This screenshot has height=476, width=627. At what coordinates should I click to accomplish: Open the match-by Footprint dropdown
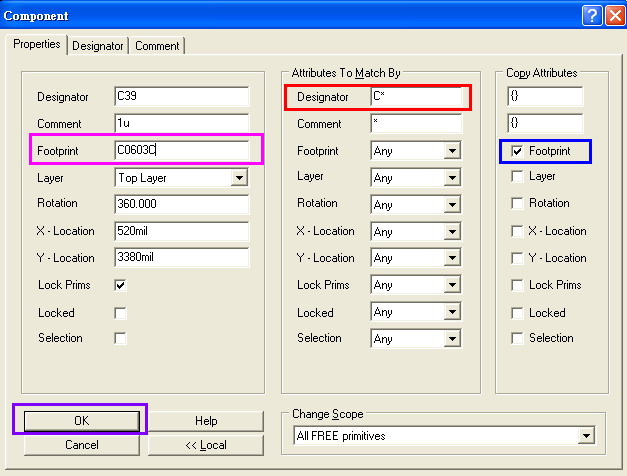pos(416,151)
